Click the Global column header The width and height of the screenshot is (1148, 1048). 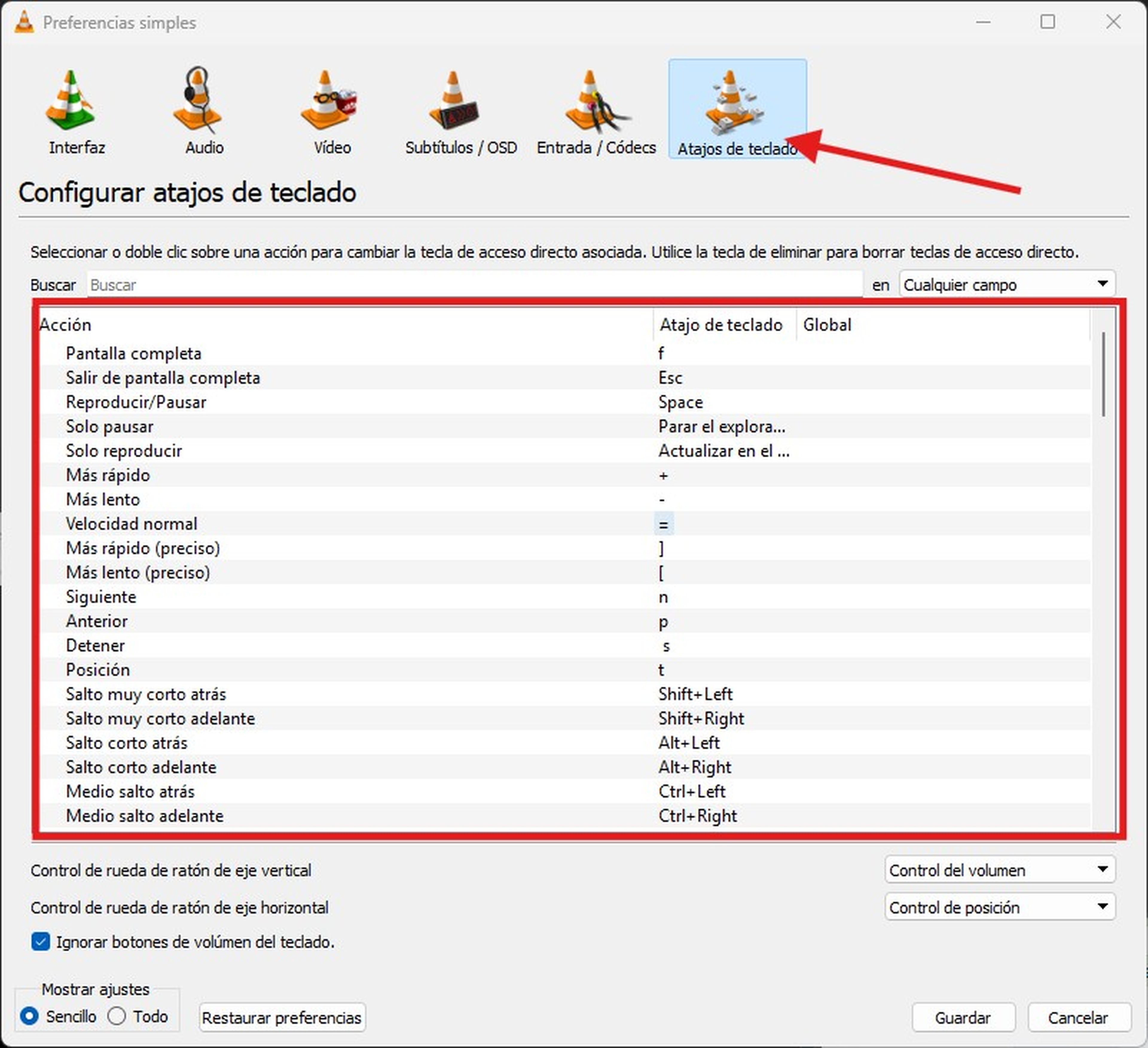tap(942, 325)
